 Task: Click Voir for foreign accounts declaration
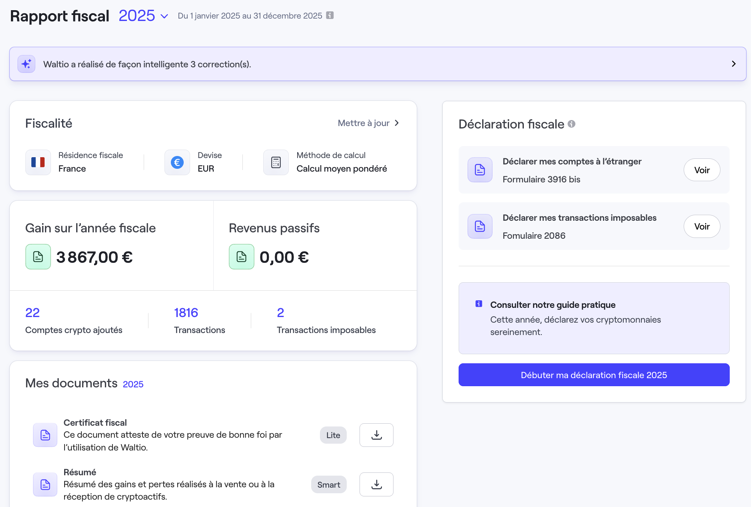(x=701, y=170)
